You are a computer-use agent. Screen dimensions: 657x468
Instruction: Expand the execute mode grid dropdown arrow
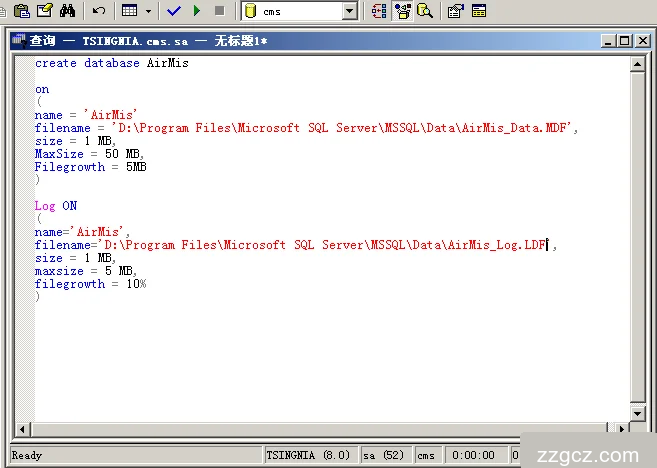(149, 11)
